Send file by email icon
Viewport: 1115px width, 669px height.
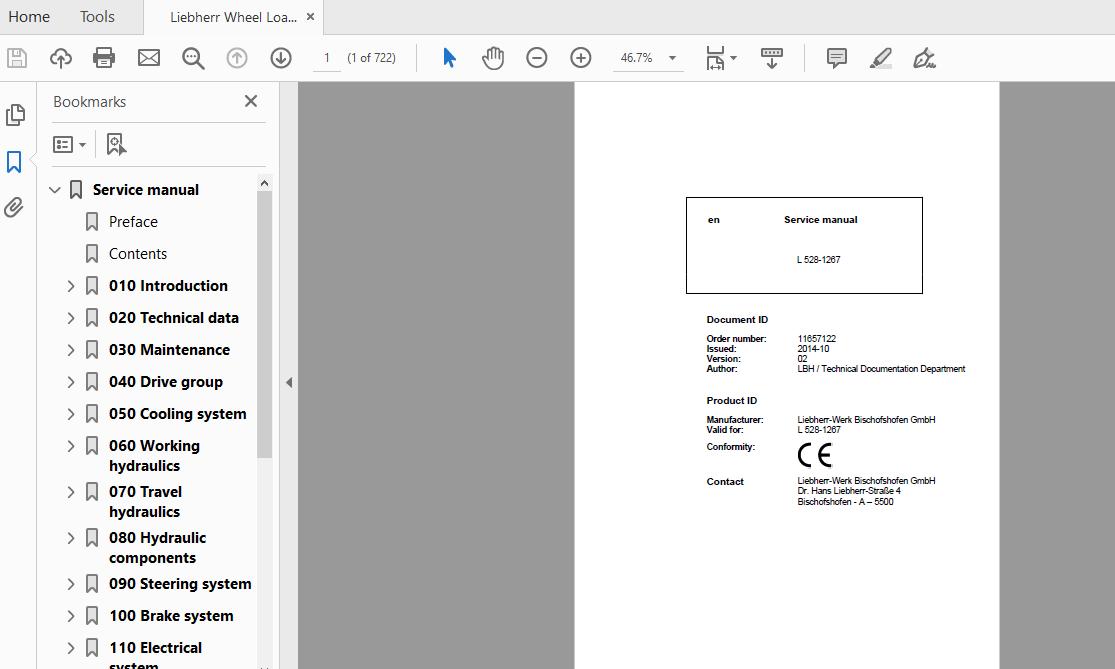pos(149,58)
